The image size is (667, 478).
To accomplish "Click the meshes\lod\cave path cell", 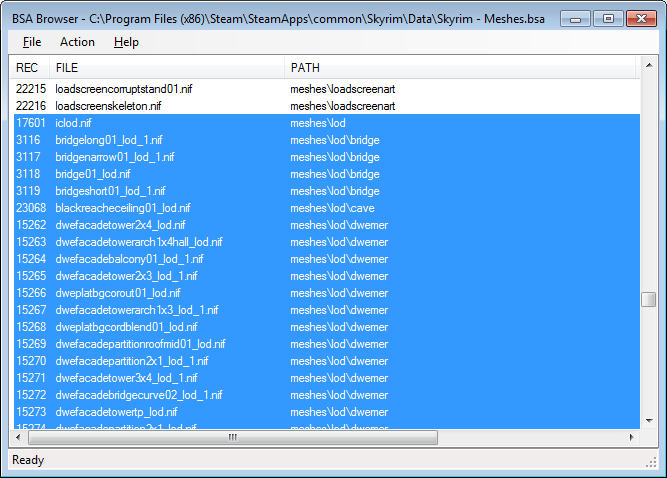I will coord(332,208).
